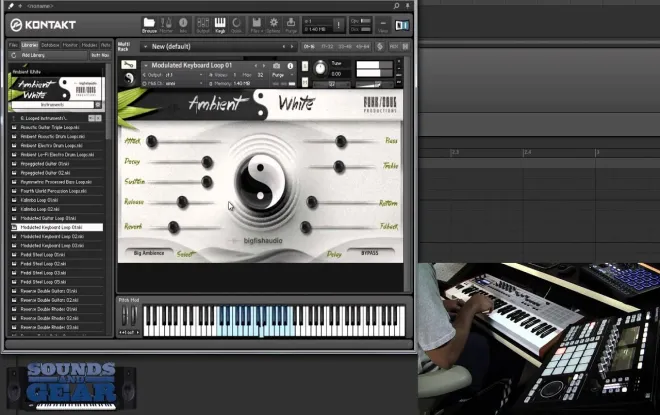Click the Reverb amount slider knob
660x415 pixels.
[173, 227]
